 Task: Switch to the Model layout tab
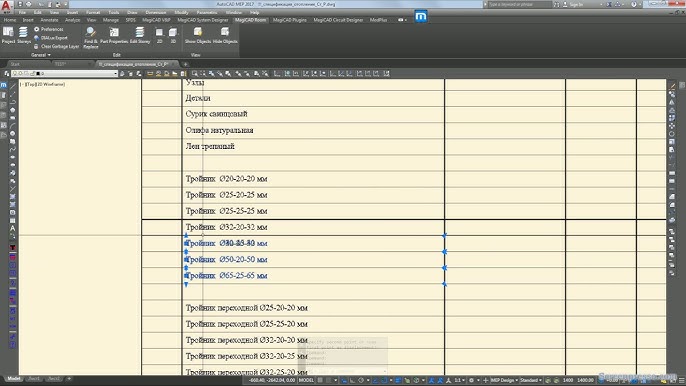click(14, 379)
